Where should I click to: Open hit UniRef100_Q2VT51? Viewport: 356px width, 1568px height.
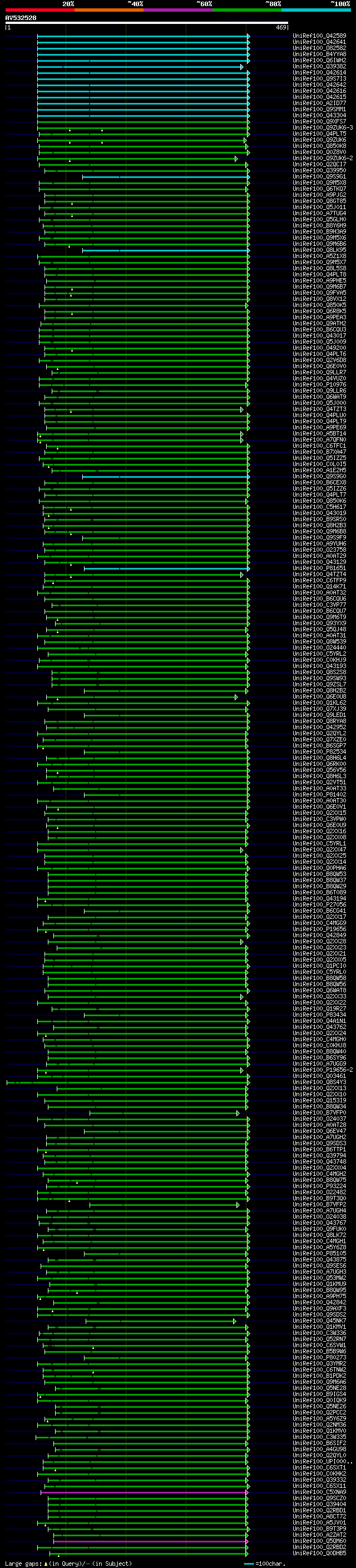coord(319,782)
